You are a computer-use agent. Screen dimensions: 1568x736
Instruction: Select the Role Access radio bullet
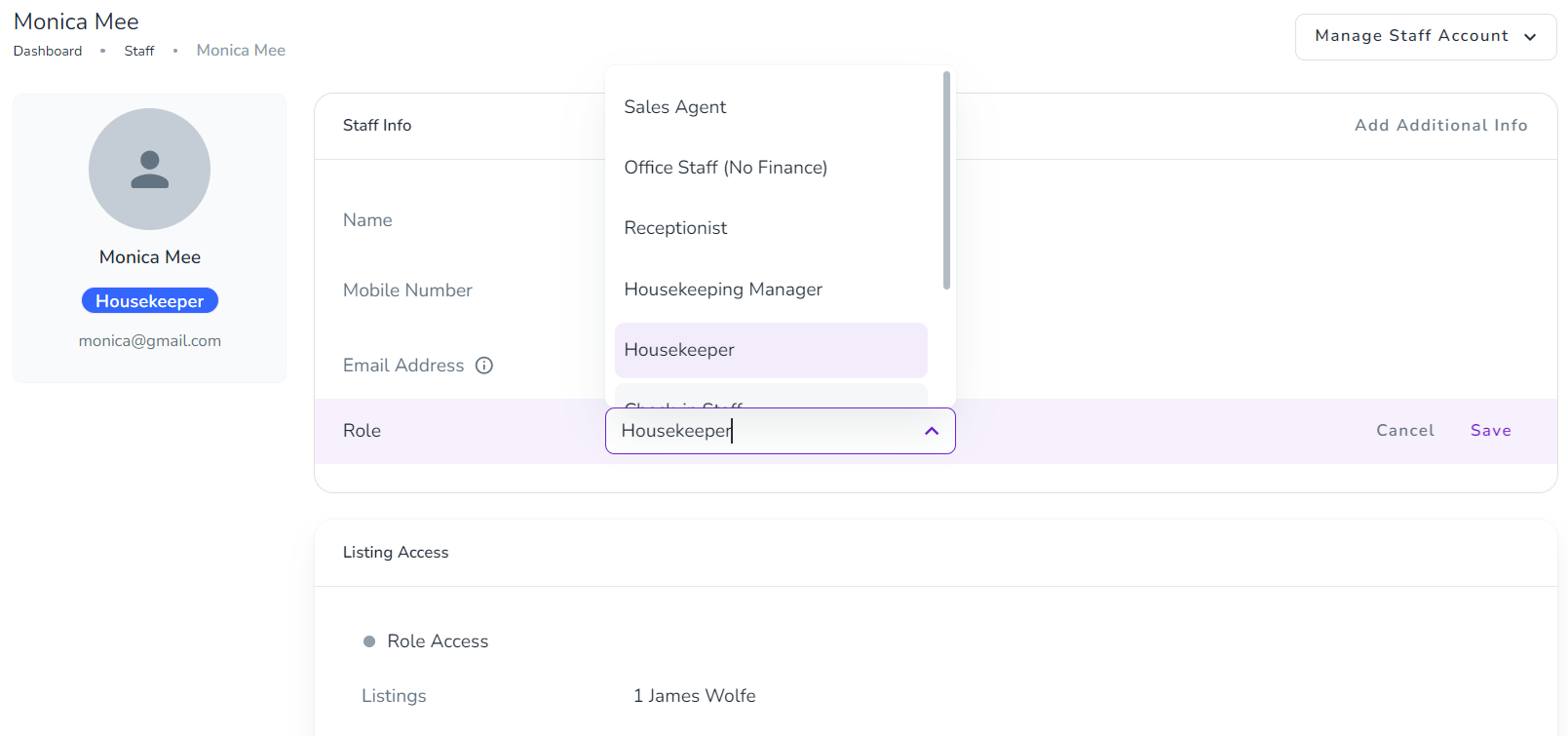(369, 641)
